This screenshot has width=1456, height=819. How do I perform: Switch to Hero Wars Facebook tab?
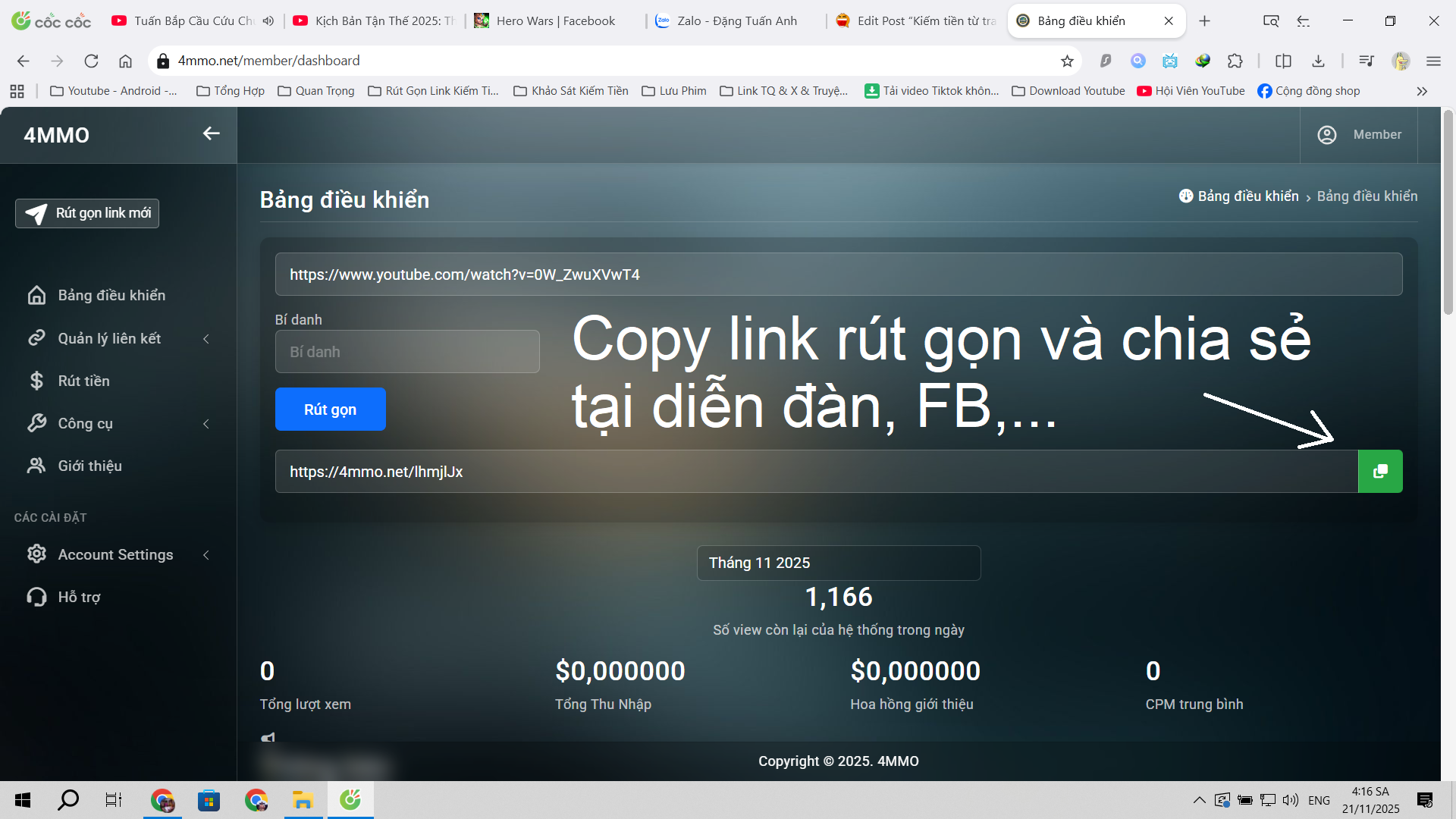click(x=555, y=20)
